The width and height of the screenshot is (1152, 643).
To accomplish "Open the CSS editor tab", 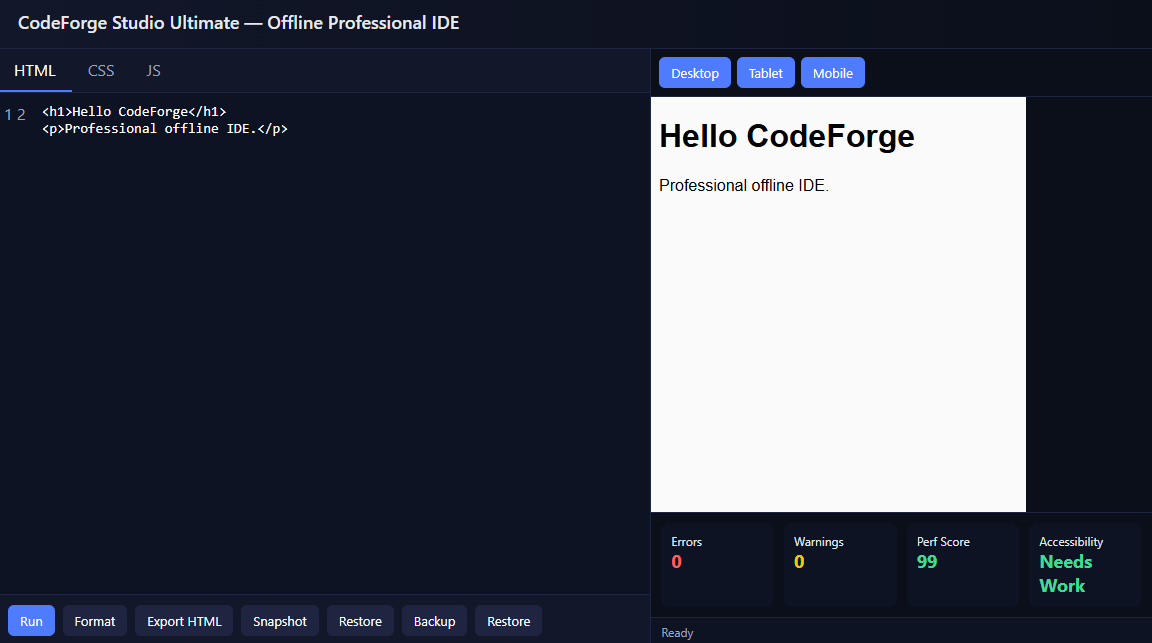I will point(101,71).
